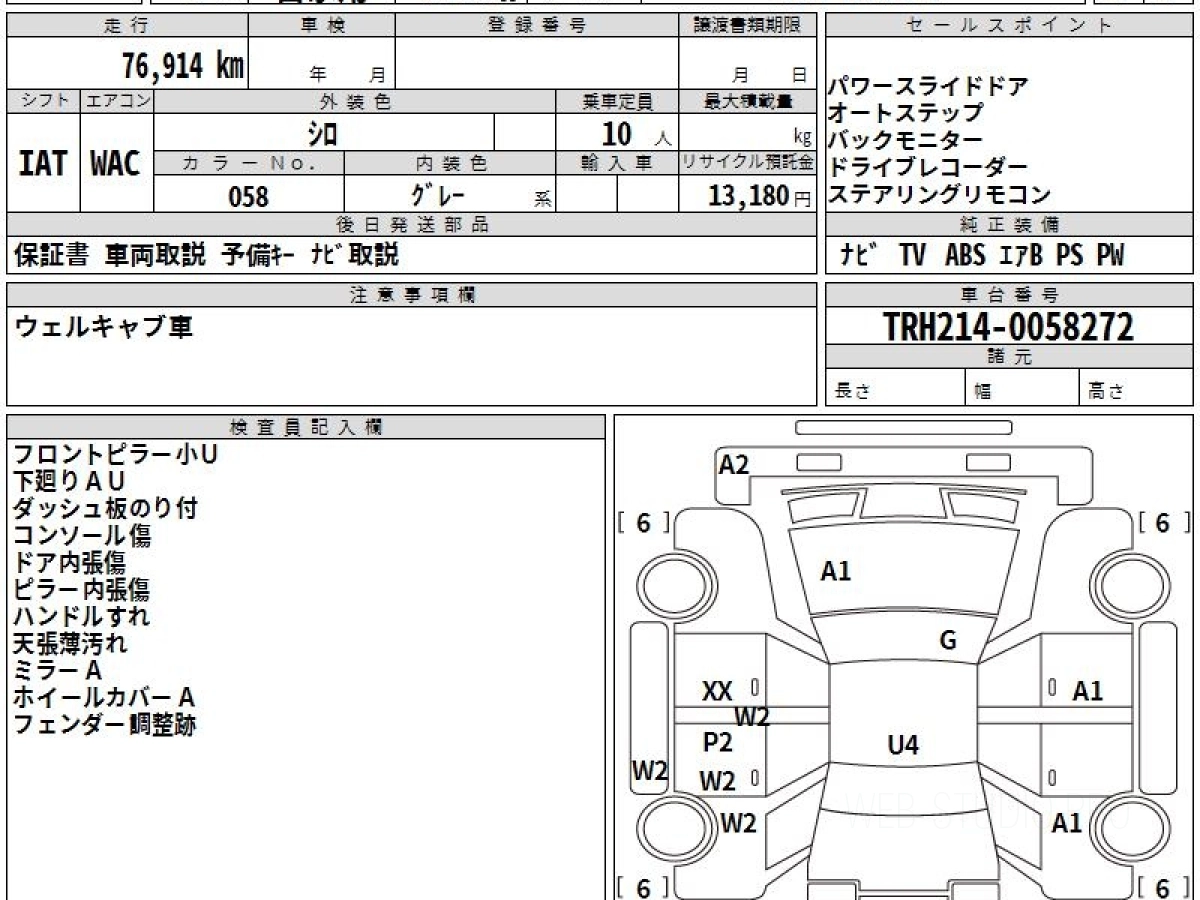Screen dimensions: 1200x900
Task: Click the パワースライドドア sales point line
Action: coord(928,86)
